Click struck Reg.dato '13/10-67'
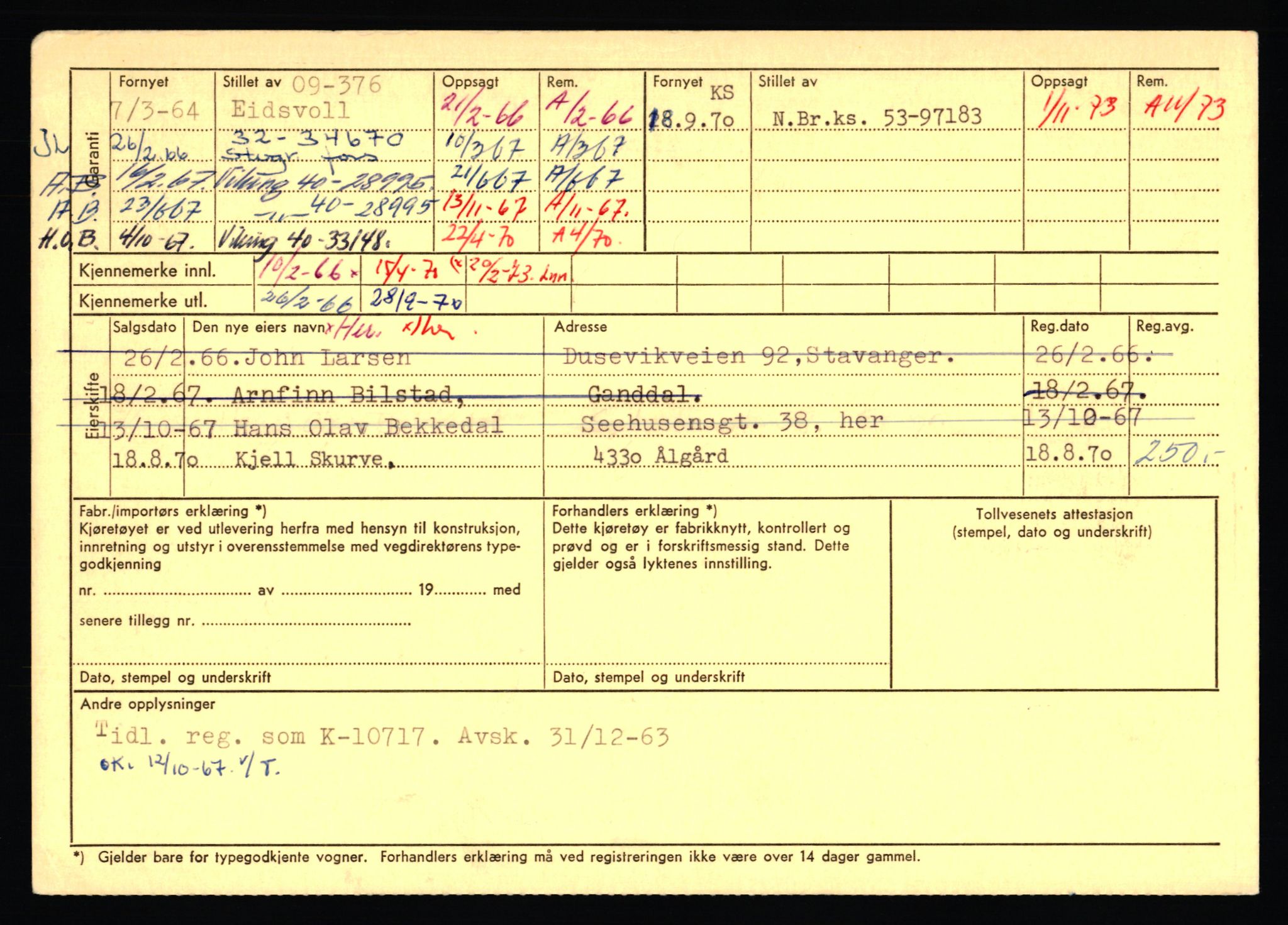The height and width of the screenshot is (925, 1288). tap(1082, 416)
